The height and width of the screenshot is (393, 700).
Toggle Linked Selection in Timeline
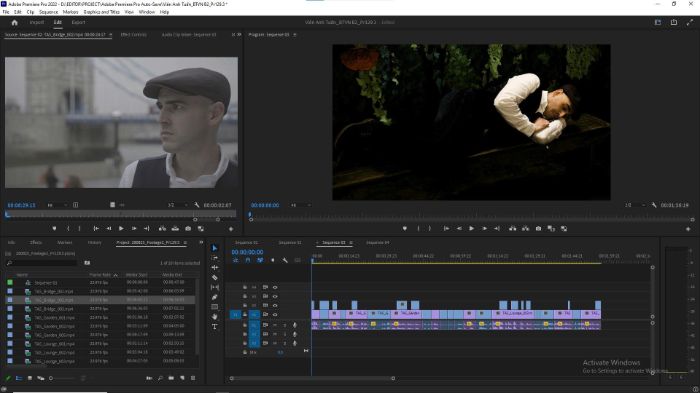260,260
